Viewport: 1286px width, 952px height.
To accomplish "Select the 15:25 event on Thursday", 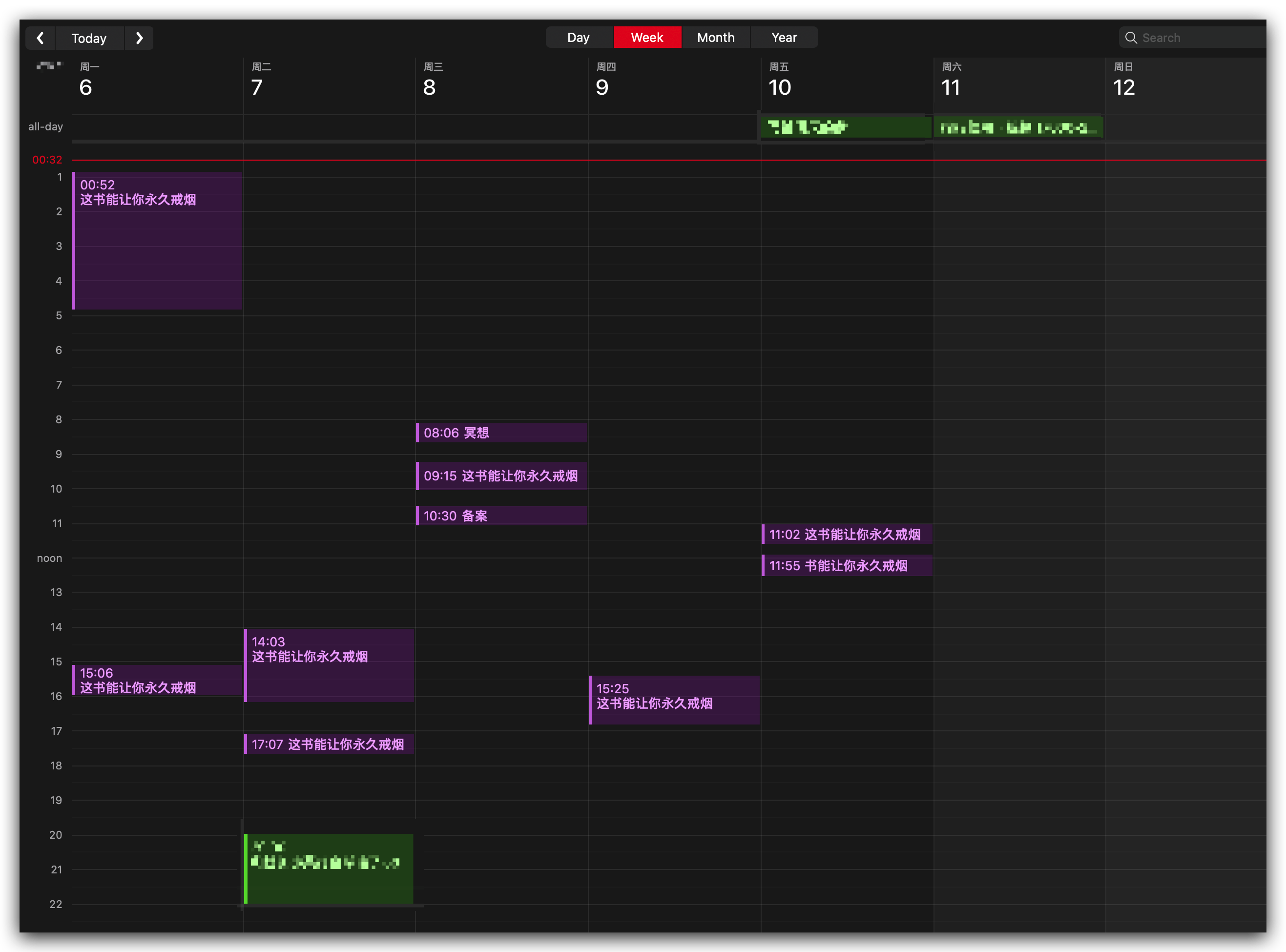I will tap(674, 700).
